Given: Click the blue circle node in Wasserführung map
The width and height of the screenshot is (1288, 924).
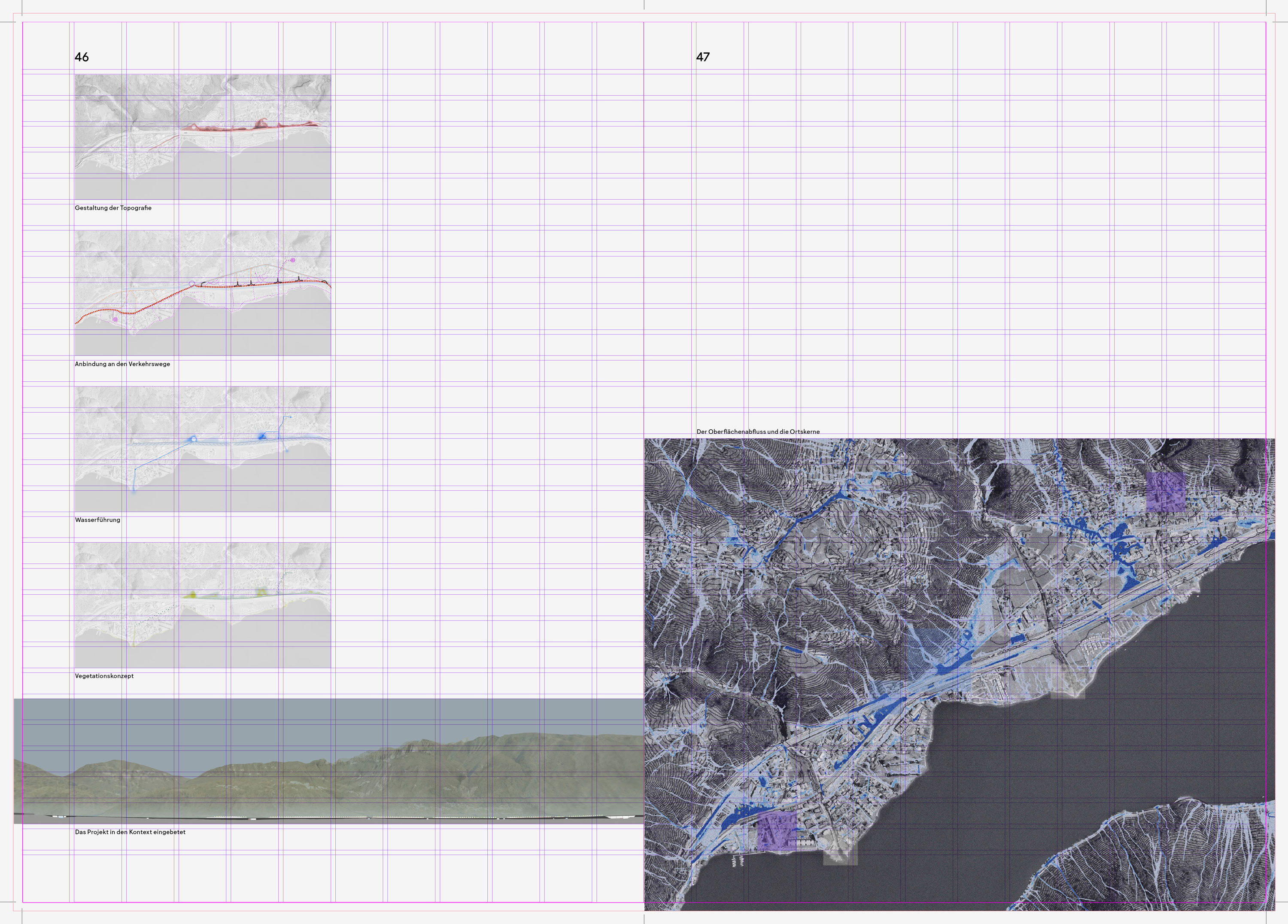Looking at the screenshot, I should coord(193,439).
